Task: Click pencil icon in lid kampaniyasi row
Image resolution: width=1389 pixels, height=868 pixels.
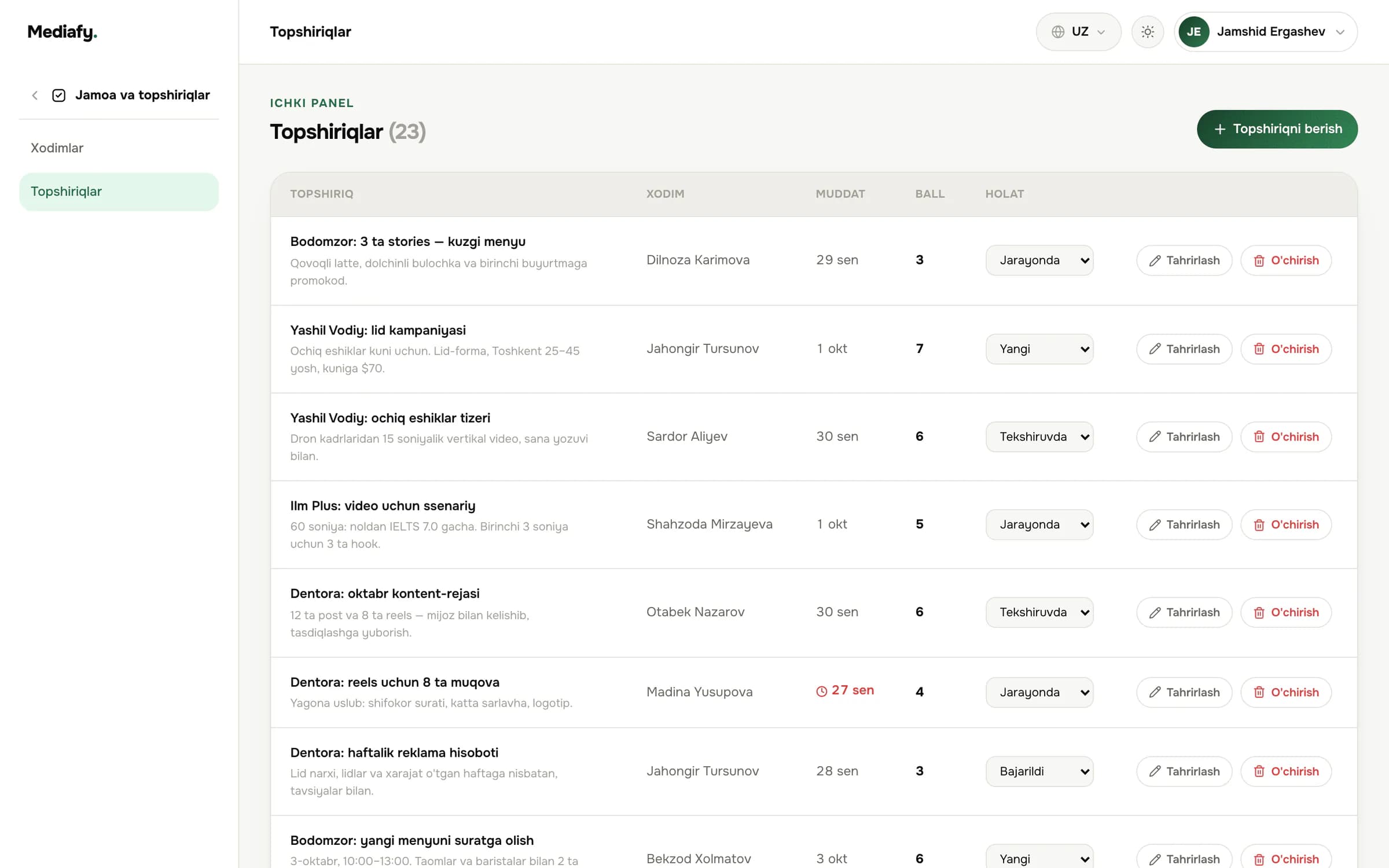Action: (x=1155, y=349)
